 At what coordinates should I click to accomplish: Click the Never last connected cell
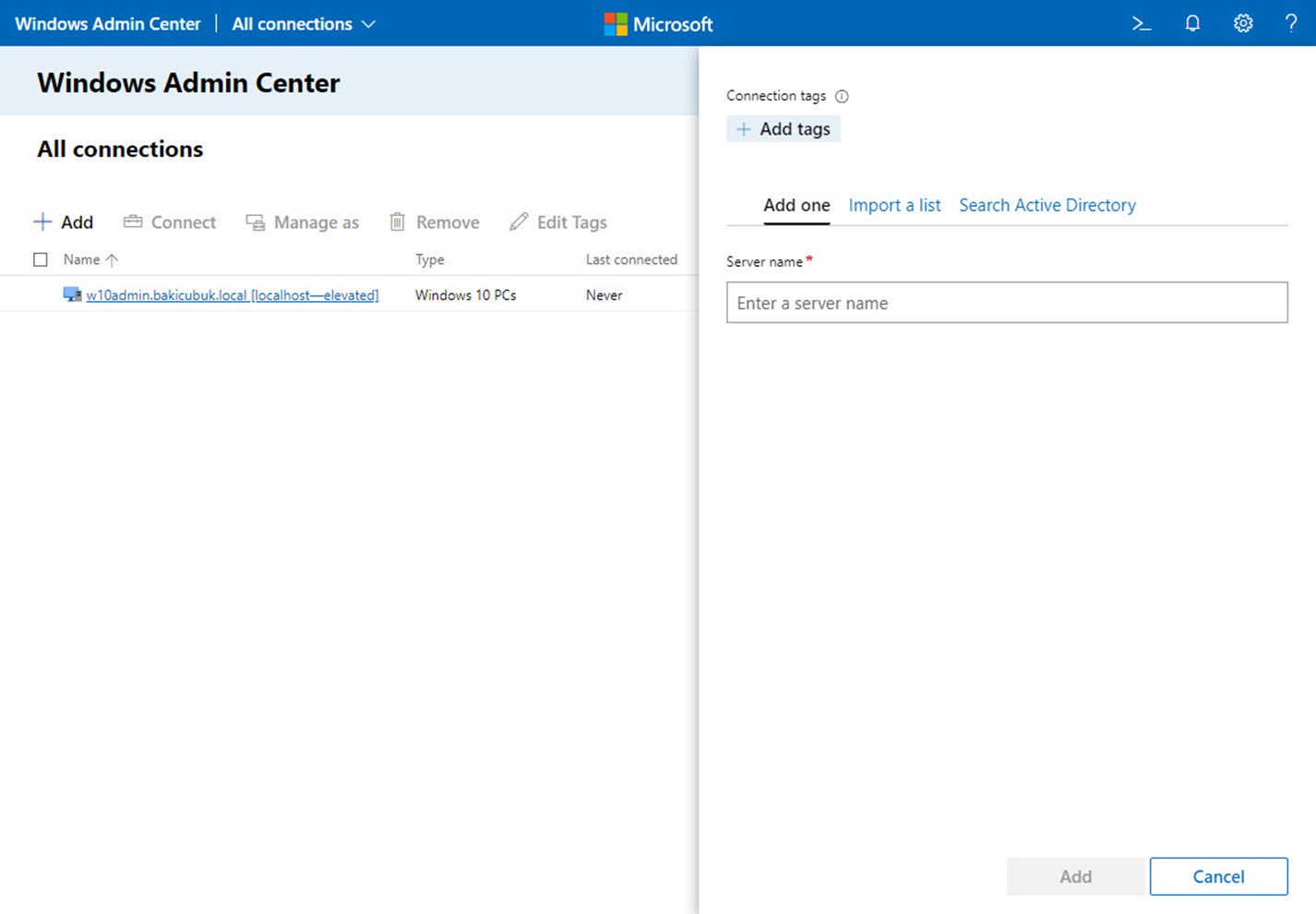(604, 295)
